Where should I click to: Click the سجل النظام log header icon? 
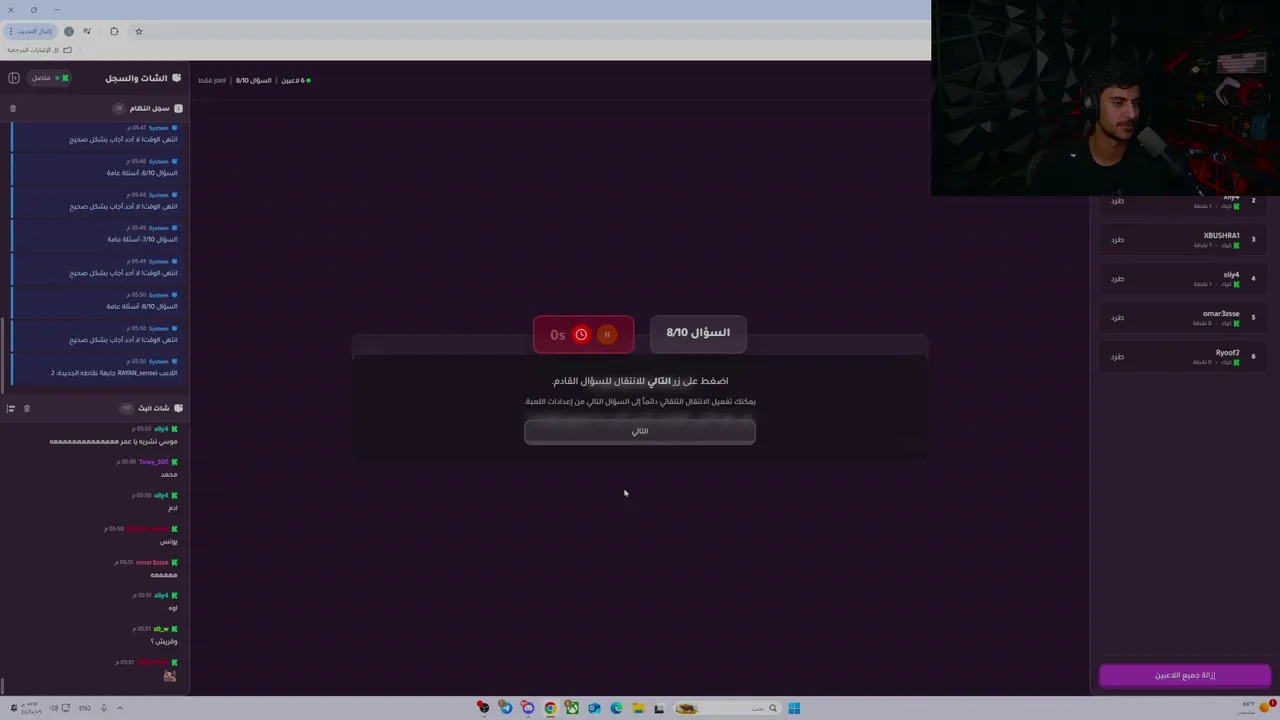click(x=178, y=108)
